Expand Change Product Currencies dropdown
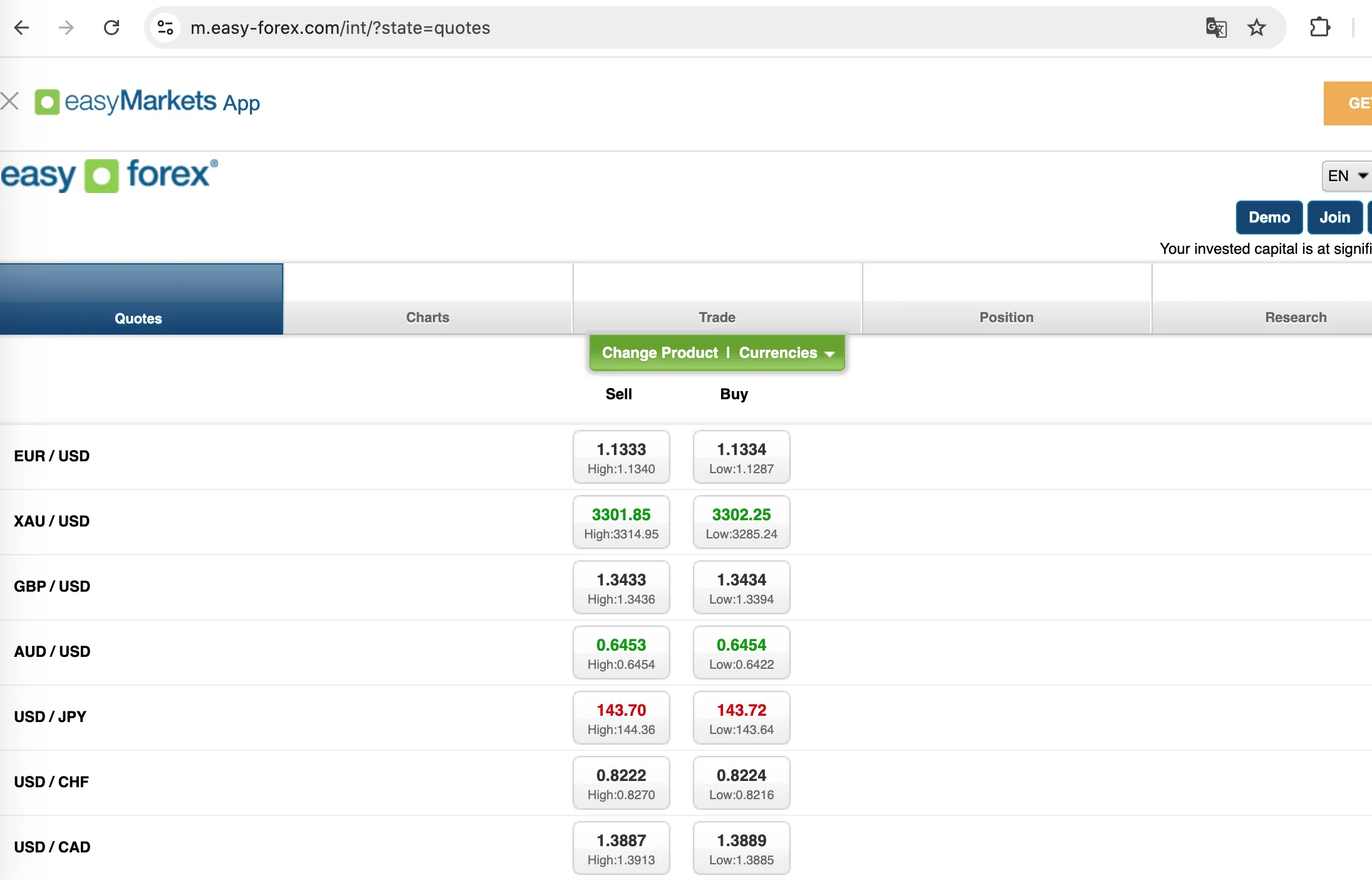The height and width of the screenshot is (880, 1372). point(717,353)
